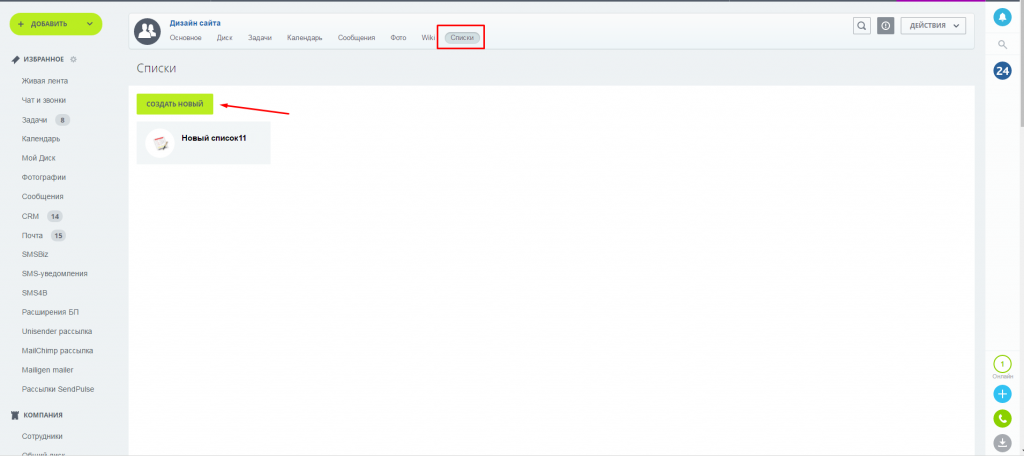Switch to the Сообщения tab in group header
The width and height of the screenshot is (1024, 456).
point(357,38)
